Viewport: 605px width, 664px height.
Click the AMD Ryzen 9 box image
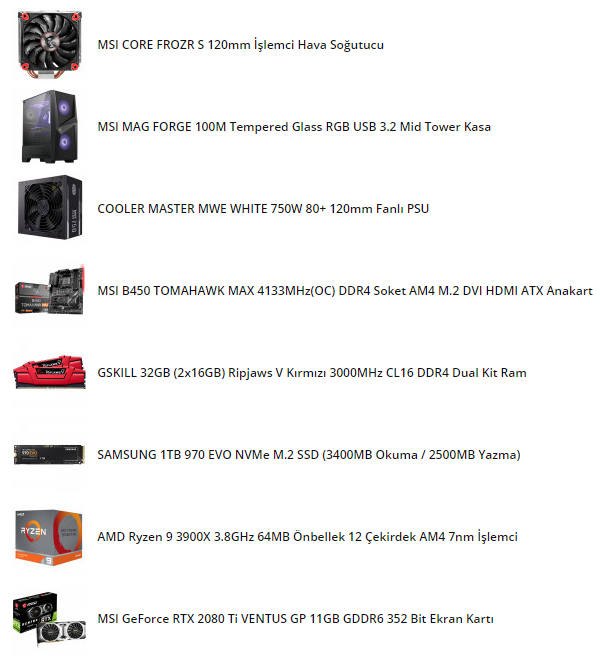click(x=49, y=537)
